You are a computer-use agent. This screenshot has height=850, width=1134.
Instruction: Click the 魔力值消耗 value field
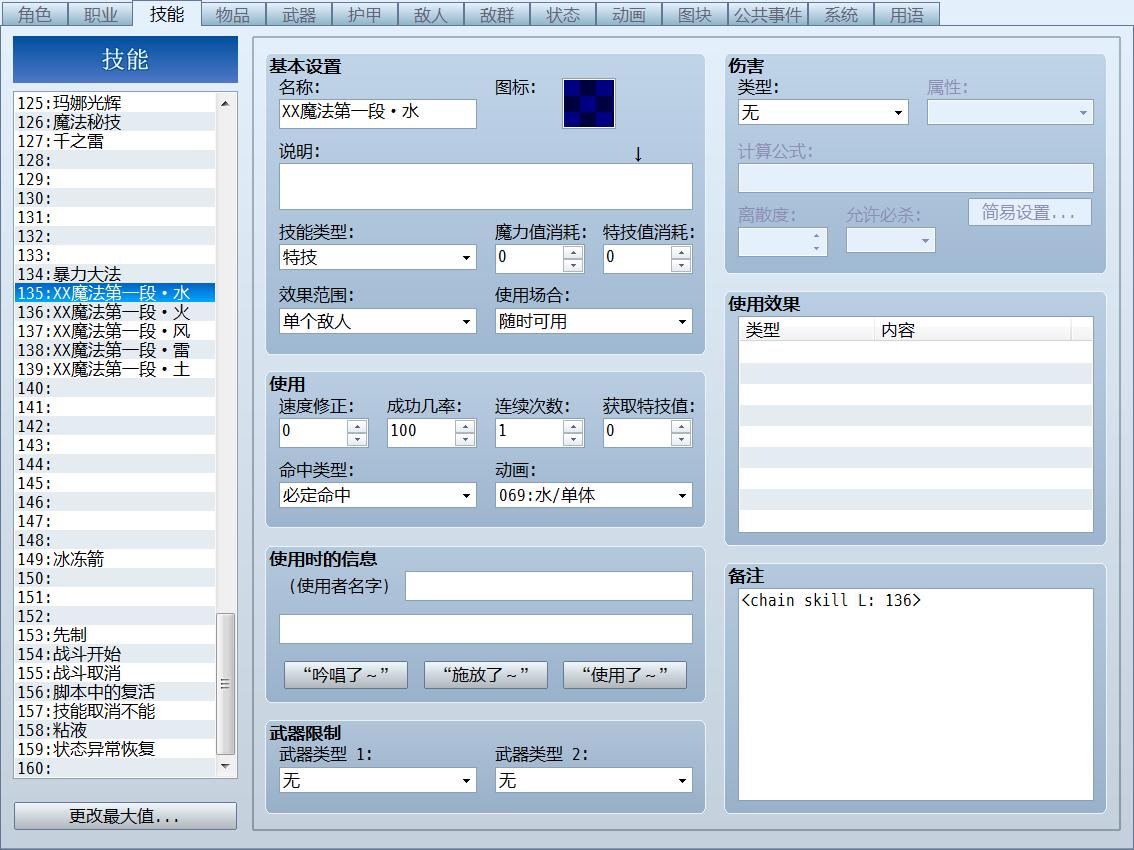(529, 258)
